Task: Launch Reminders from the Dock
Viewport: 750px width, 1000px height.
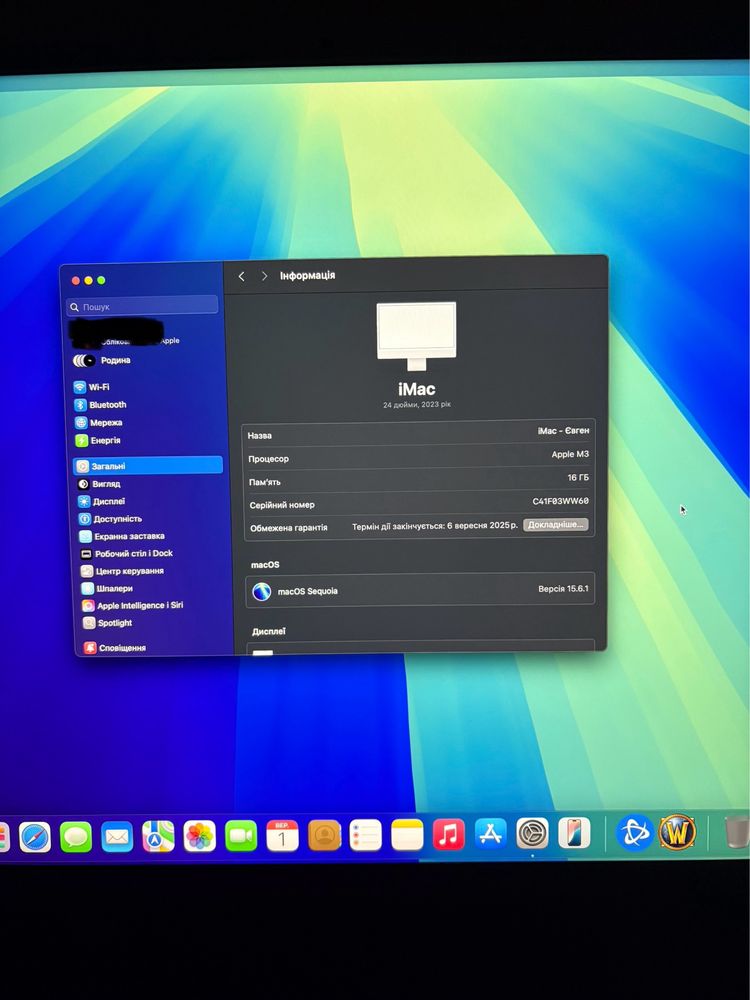Action: click(x=365, y=835)
